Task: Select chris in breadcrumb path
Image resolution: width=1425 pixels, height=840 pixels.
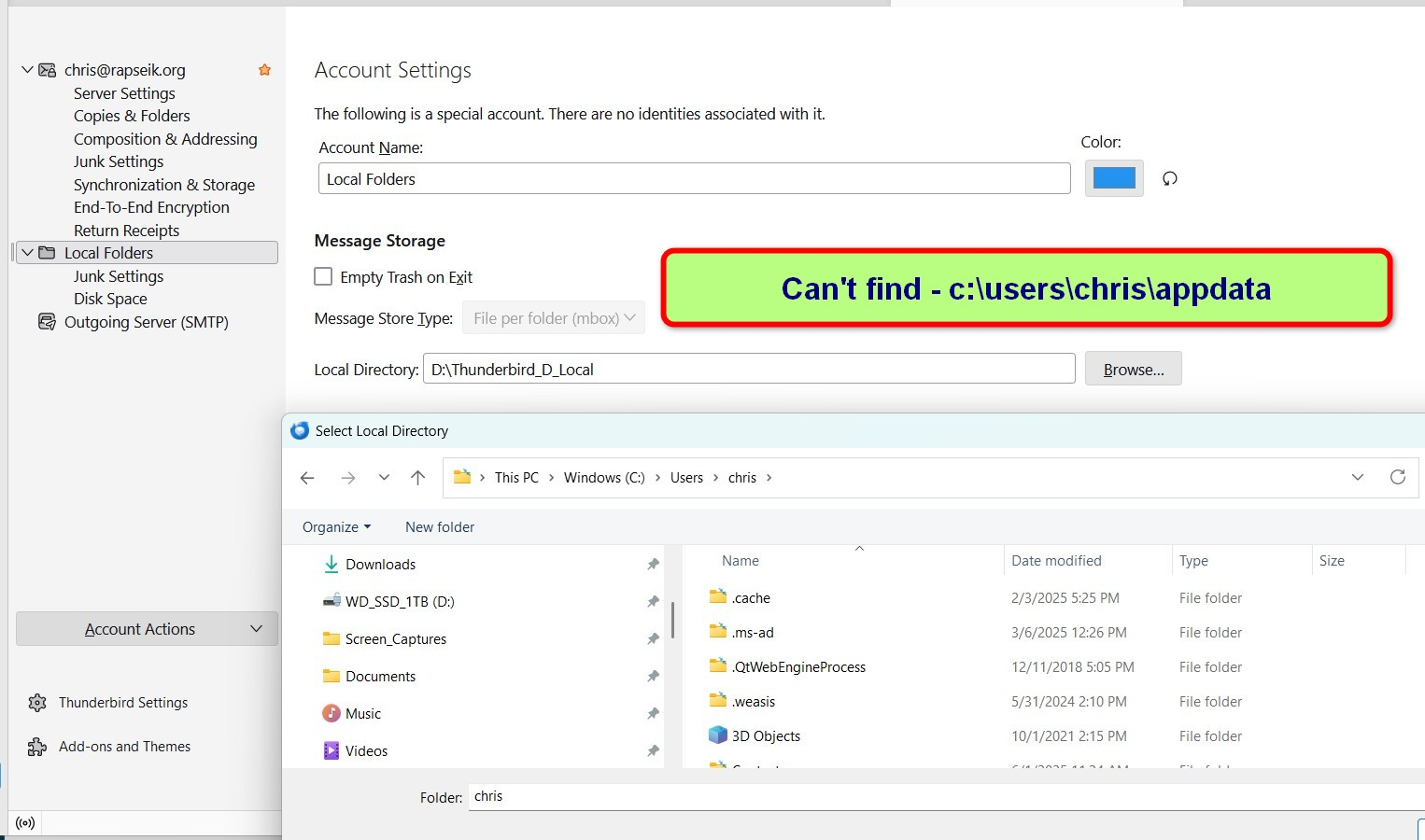Action: point(742,478)
